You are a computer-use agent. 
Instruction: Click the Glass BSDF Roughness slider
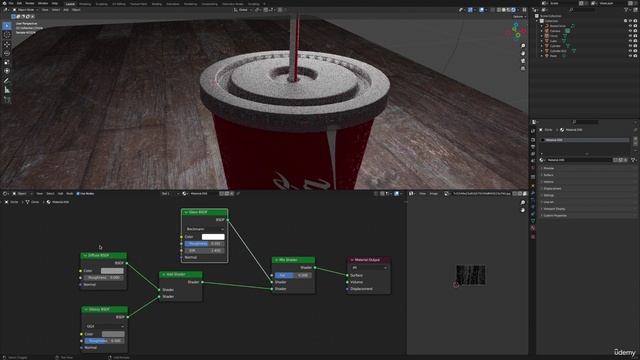(204, 244)
